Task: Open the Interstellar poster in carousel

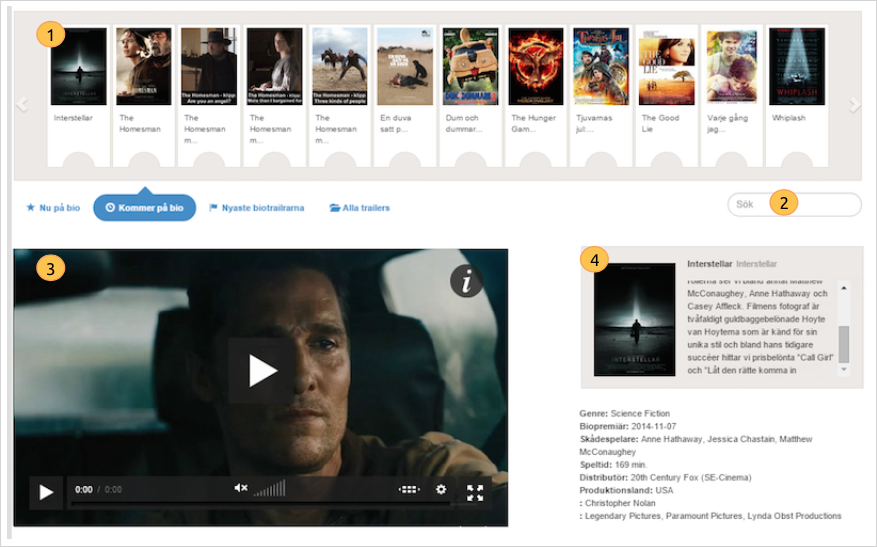Action: 78,67
